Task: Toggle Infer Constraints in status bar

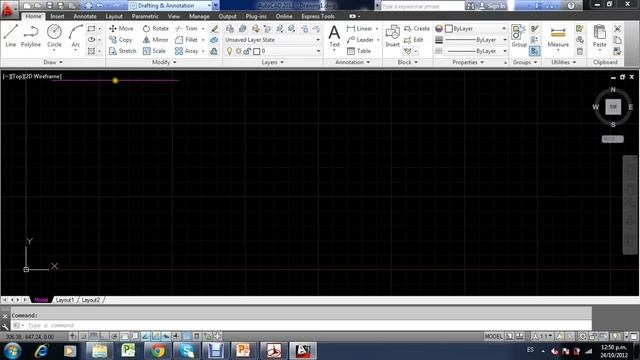Action: (73, 336)
